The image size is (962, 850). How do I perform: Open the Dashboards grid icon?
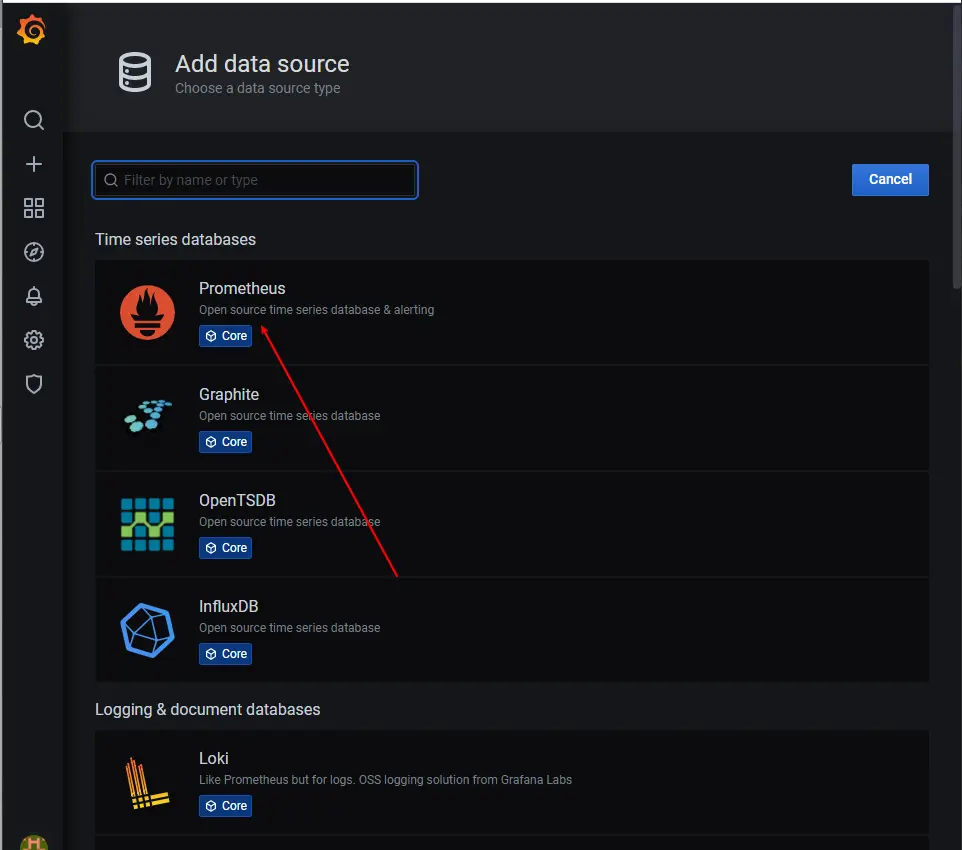point(34,208)
